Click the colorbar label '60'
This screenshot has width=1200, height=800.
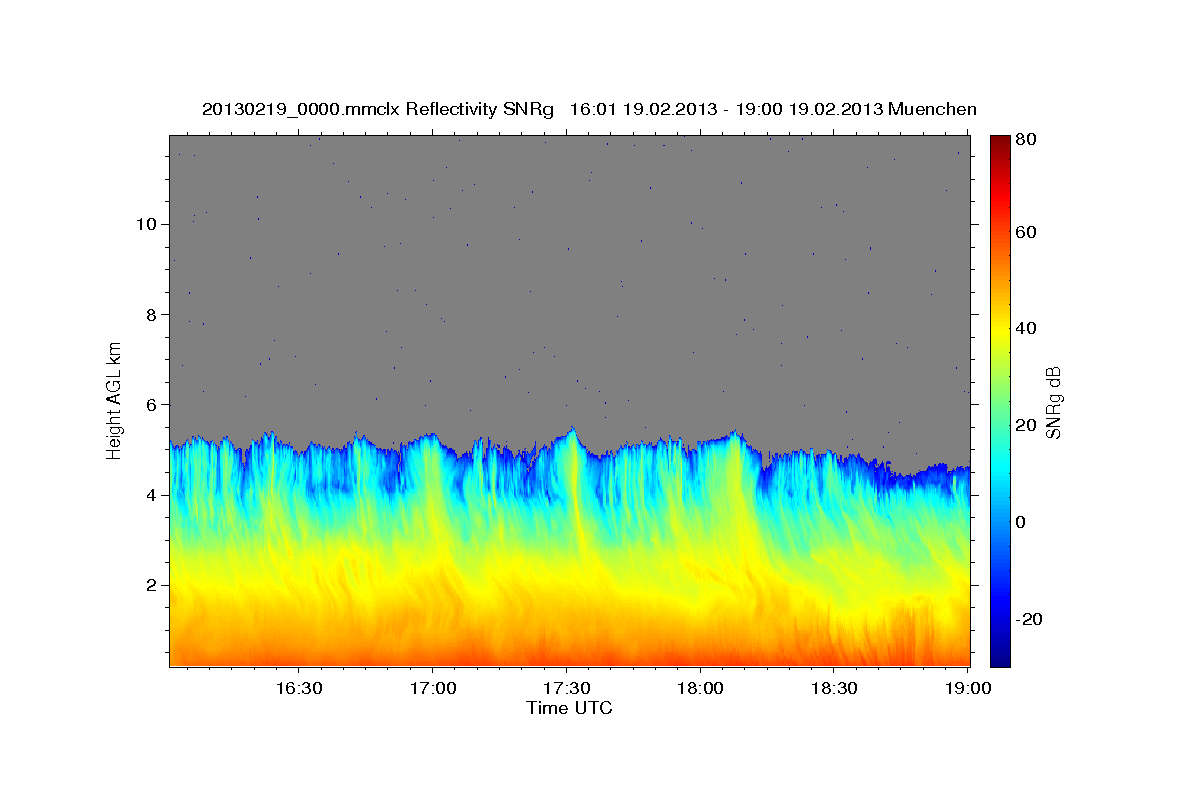1025,232
